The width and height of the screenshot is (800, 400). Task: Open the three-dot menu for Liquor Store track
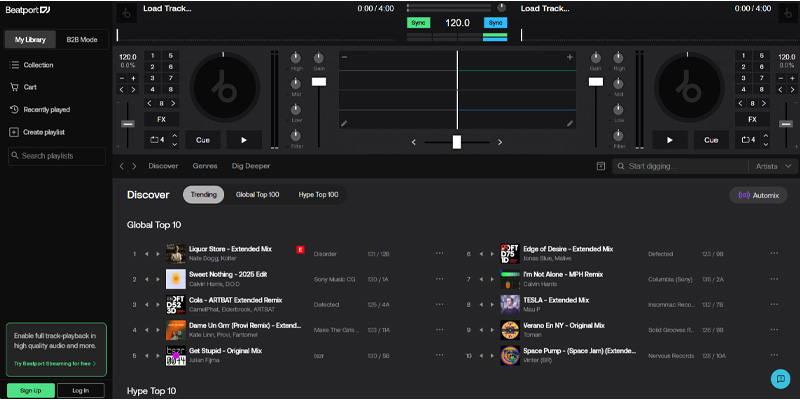(439, 253)
